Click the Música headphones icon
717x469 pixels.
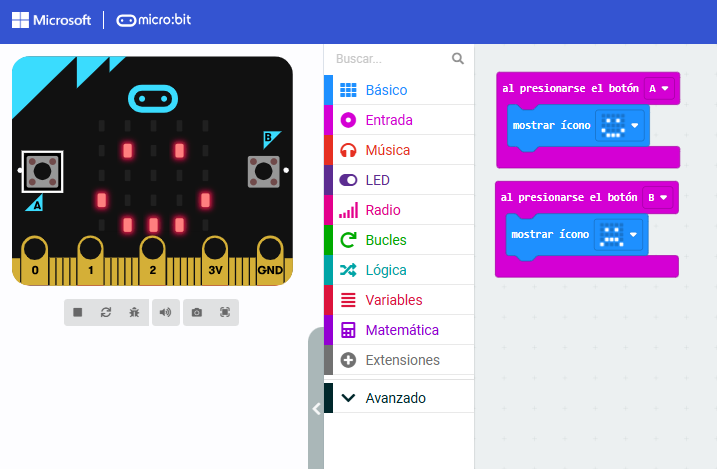[x=348, y=150]
